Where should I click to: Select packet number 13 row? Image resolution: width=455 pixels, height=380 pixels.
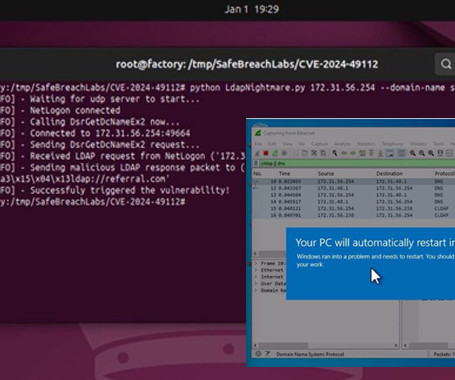(354, 195)
